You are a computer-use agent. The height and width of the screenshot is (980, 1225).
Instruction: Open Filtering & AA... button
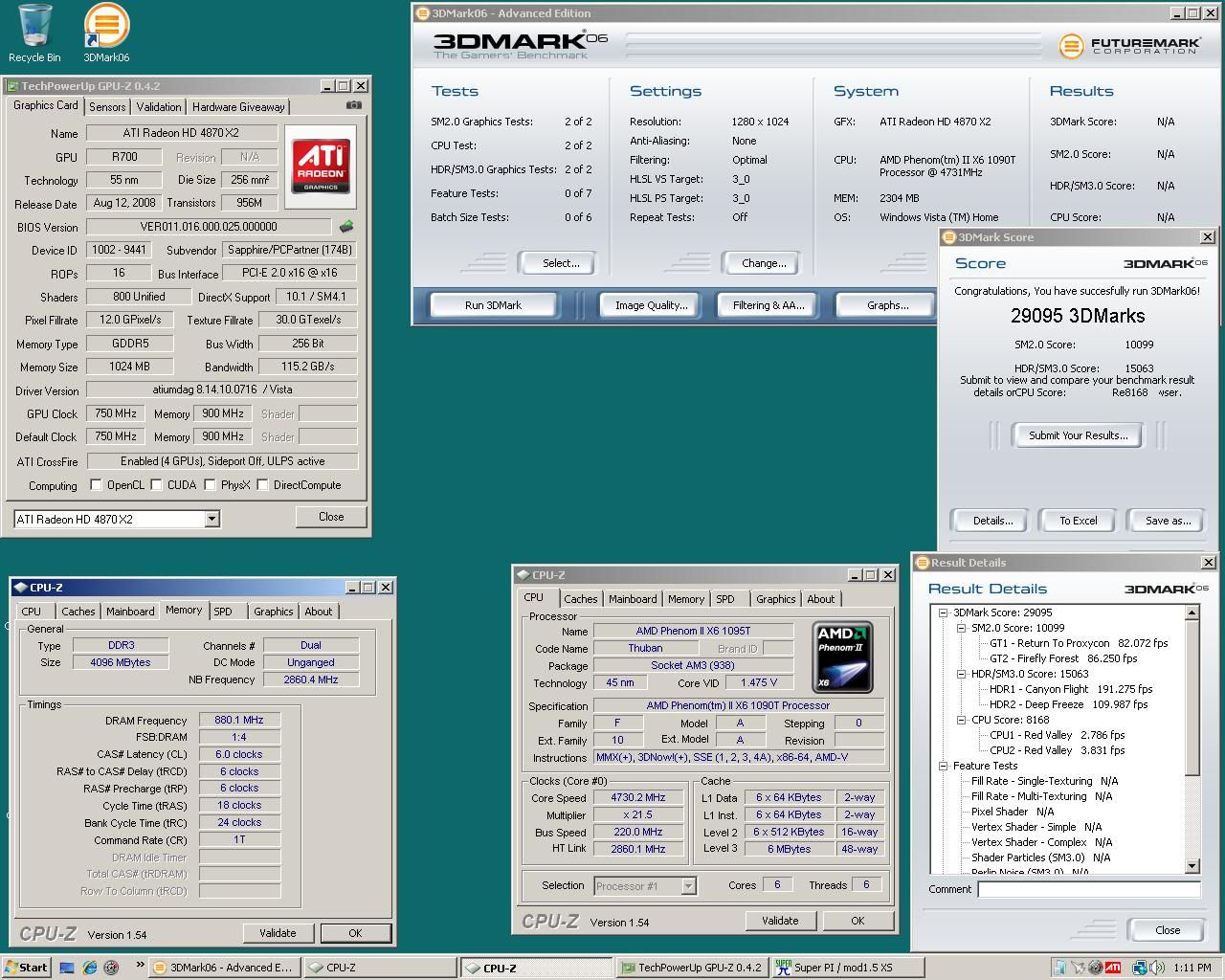coord(768,305)
